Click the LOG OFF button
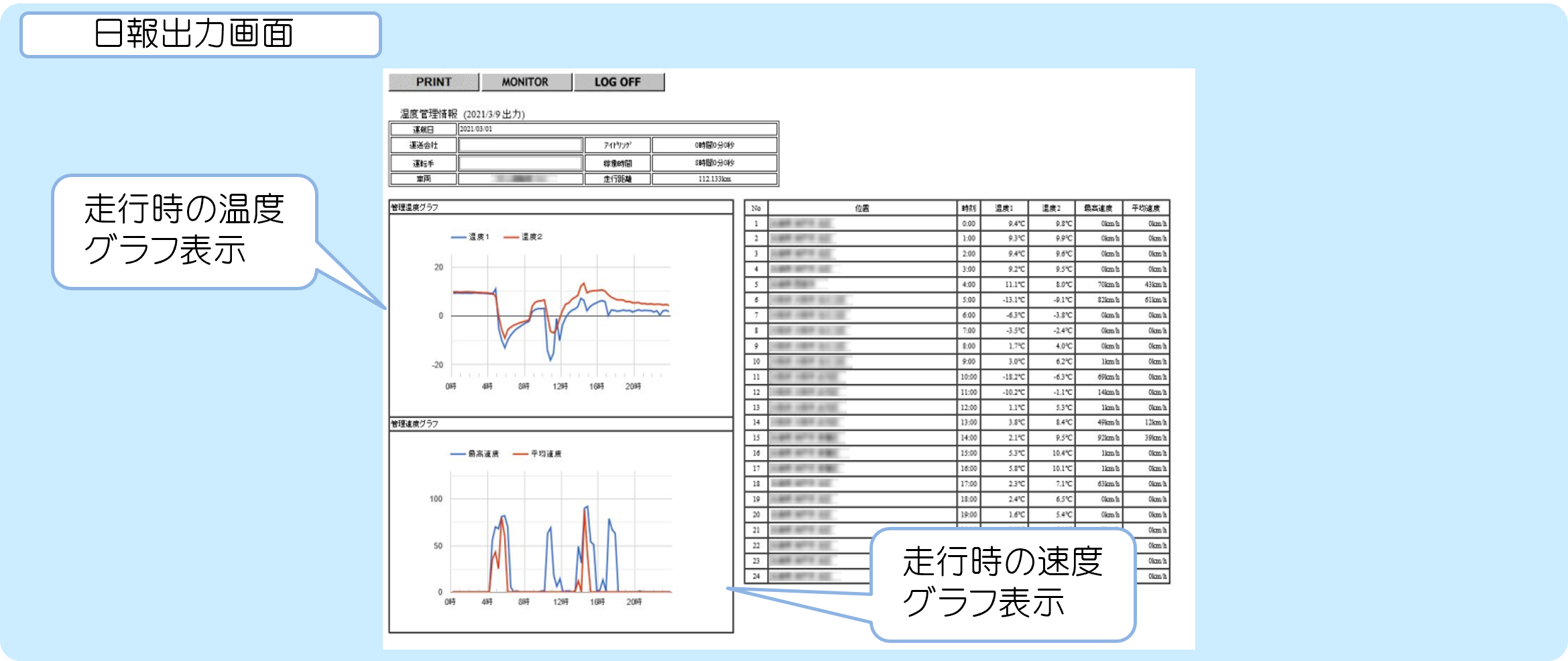The height and width of the screenshot is (661, 1568). 619,82
